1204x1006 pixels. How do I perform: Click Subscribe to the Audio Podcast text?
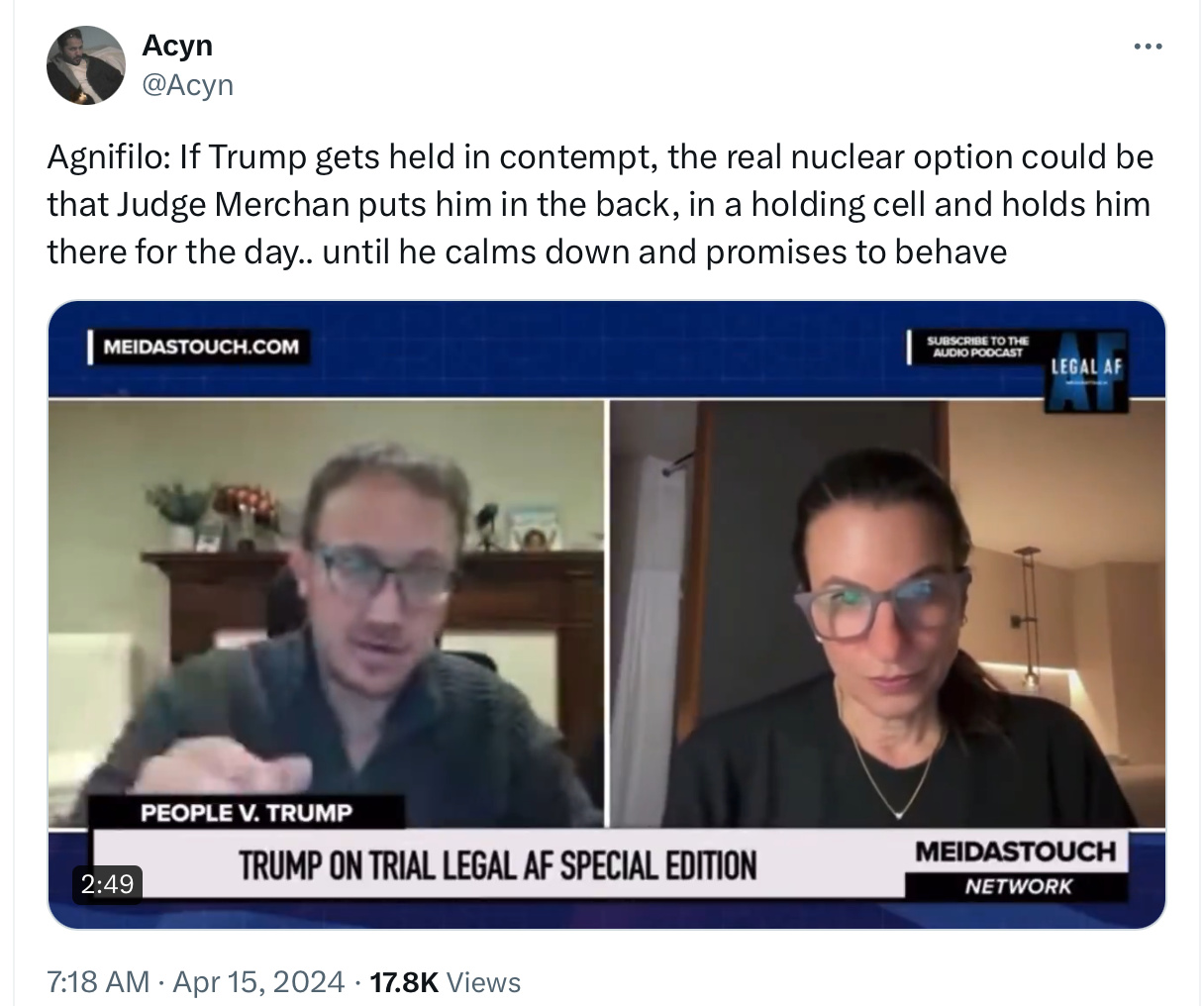pyautogui.click(x=977, y=346)
